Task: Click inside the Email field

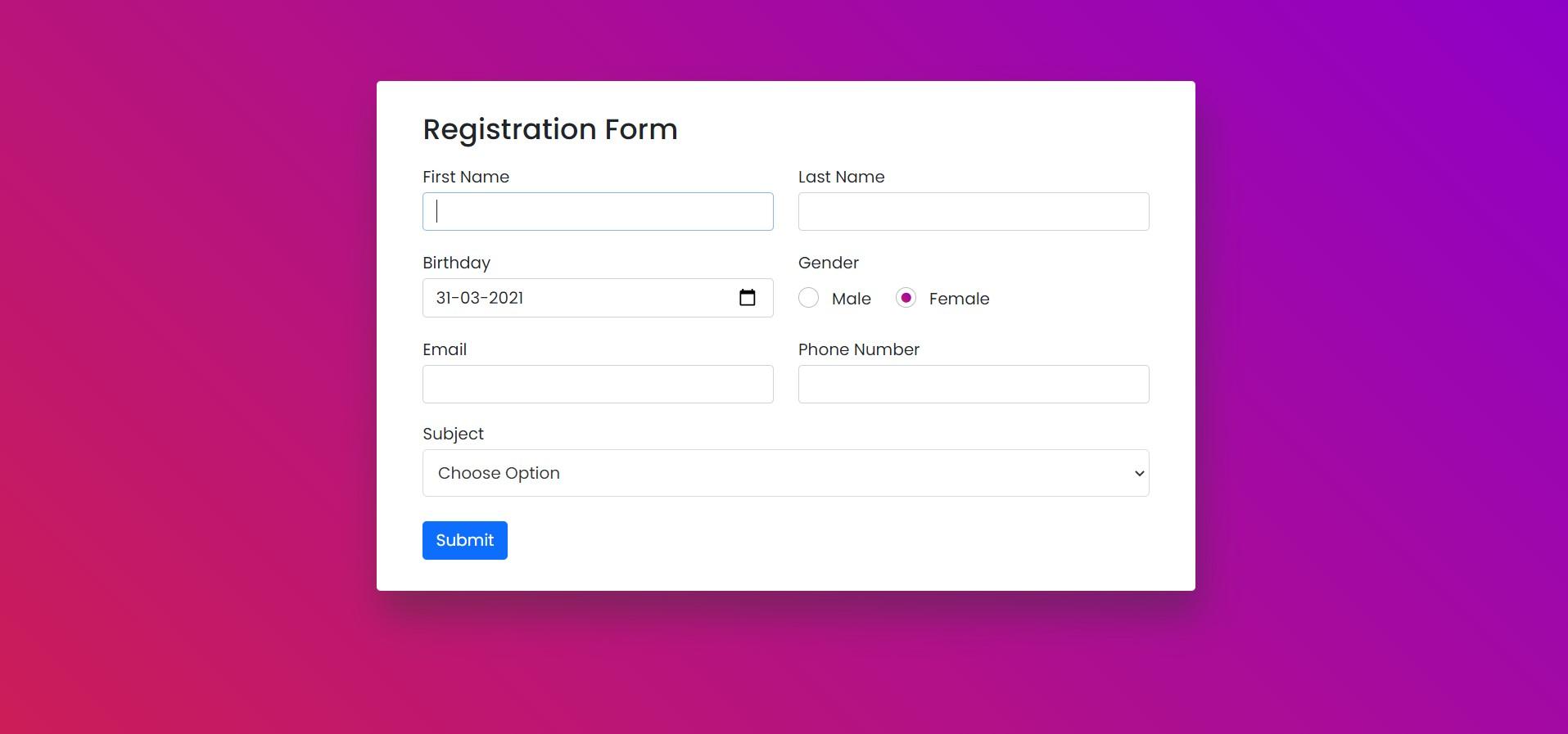Action: [597, 383]
